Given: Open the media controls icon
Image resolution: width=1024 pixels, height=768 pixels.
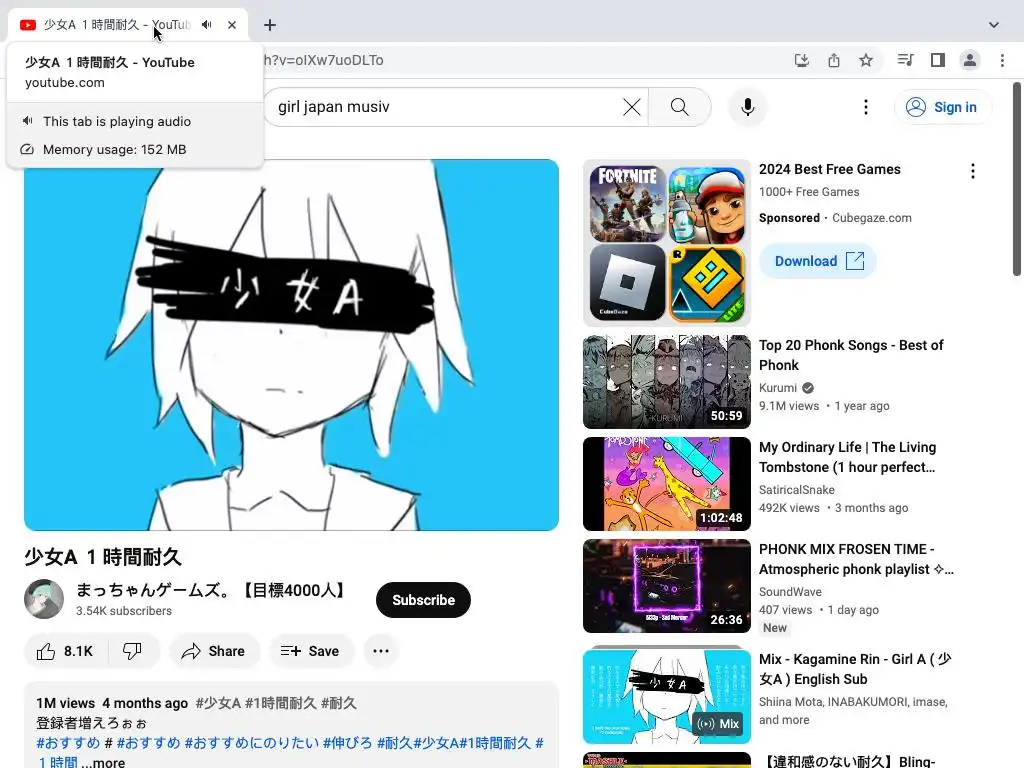Looking at the screenshot, I should click(x=905, y=60).
